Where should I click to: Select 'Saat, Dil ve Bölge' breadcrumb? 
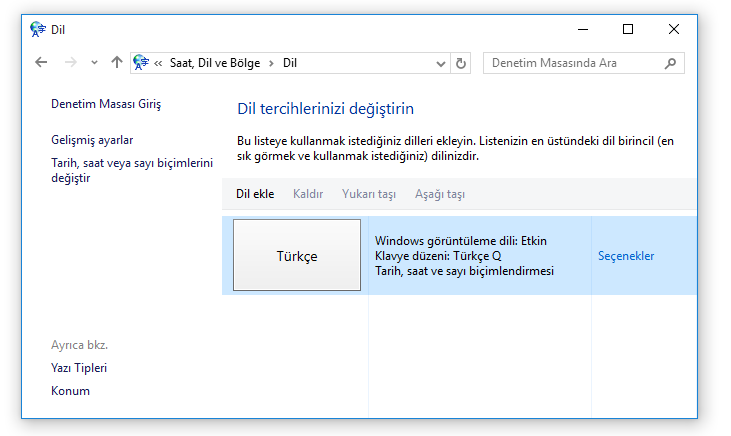pyautogui.click(x=215, y=63)
